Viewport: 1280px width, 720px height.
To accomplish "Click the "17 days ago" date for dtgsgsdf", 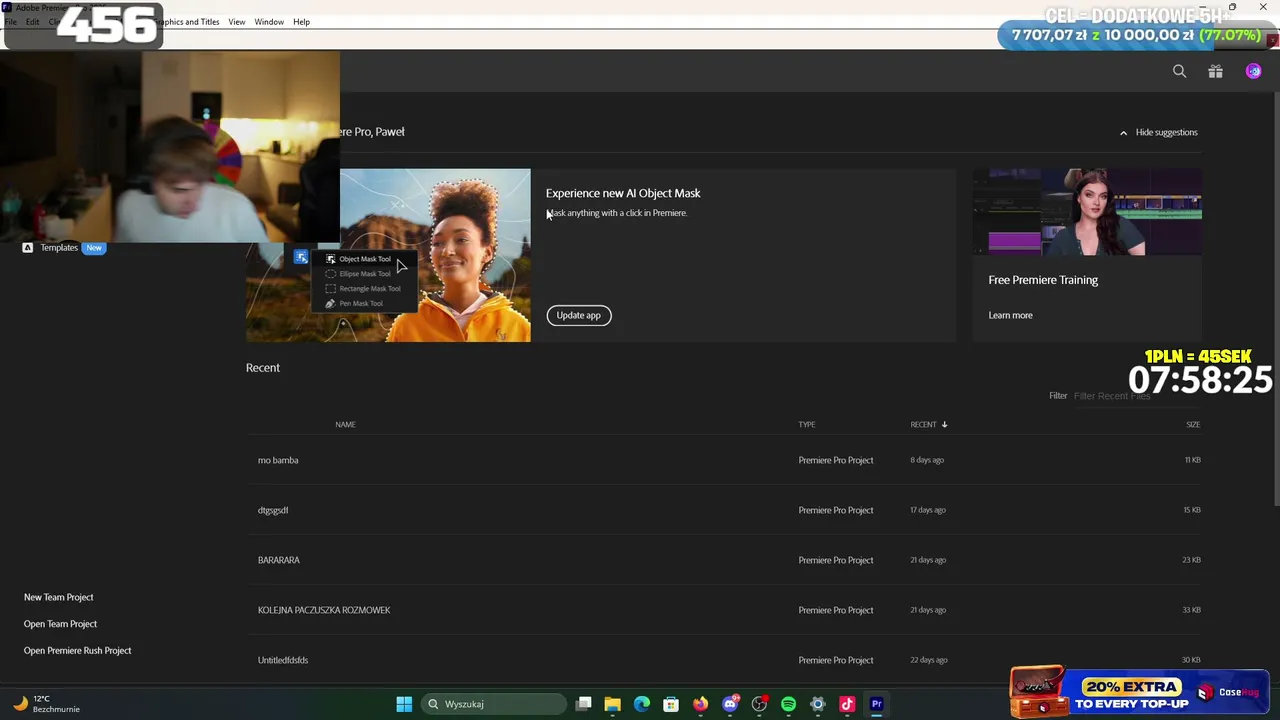I will point(928,510).
